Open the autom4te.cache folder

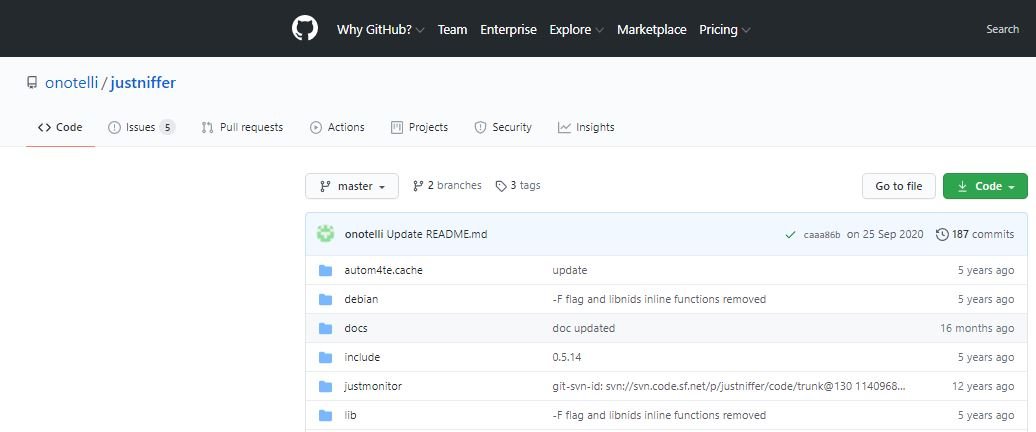pyautogui.click(x=383, y=270)
